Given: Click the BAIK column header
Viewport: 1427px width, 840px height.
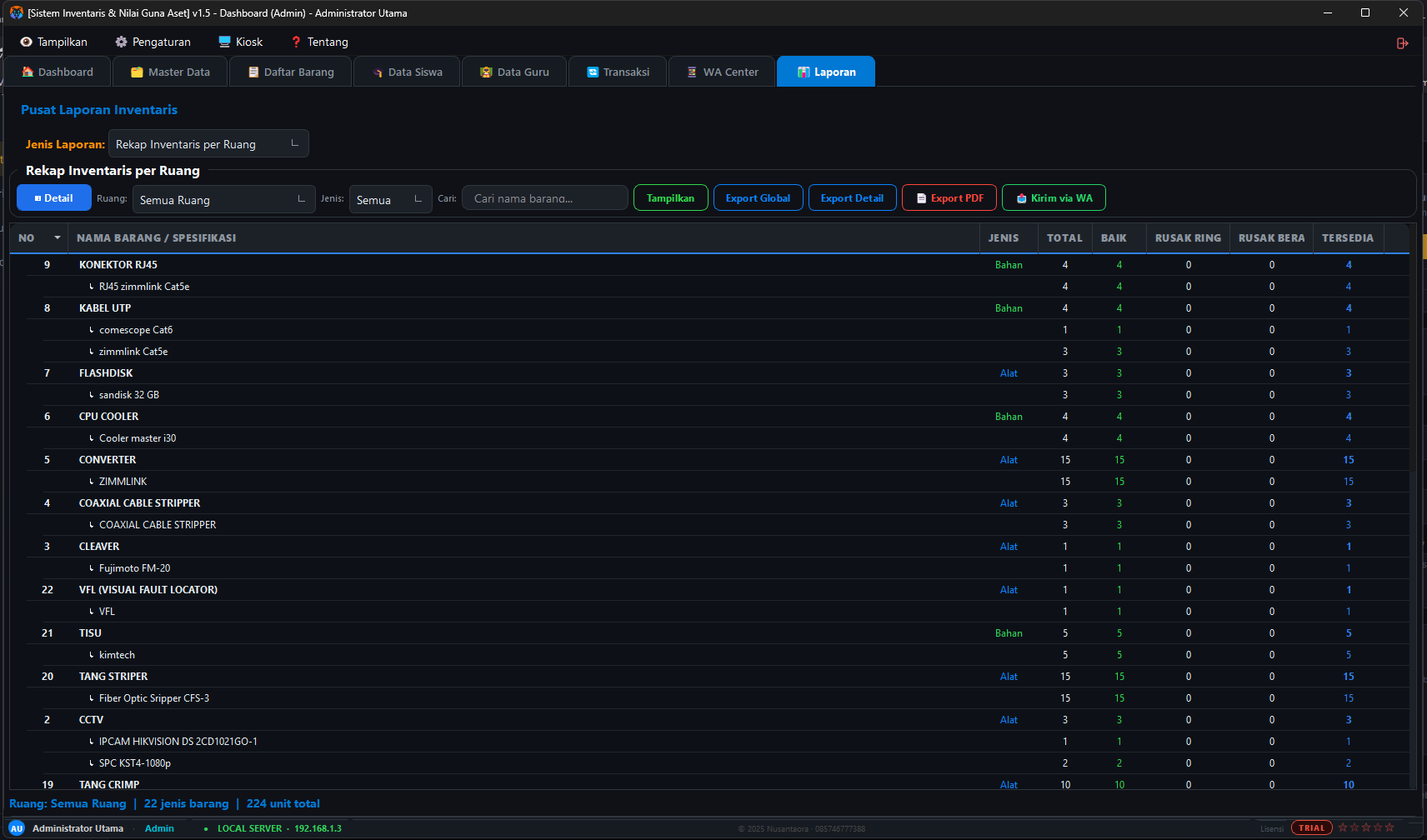Looking at the screenshot, I should (1119, 237).
